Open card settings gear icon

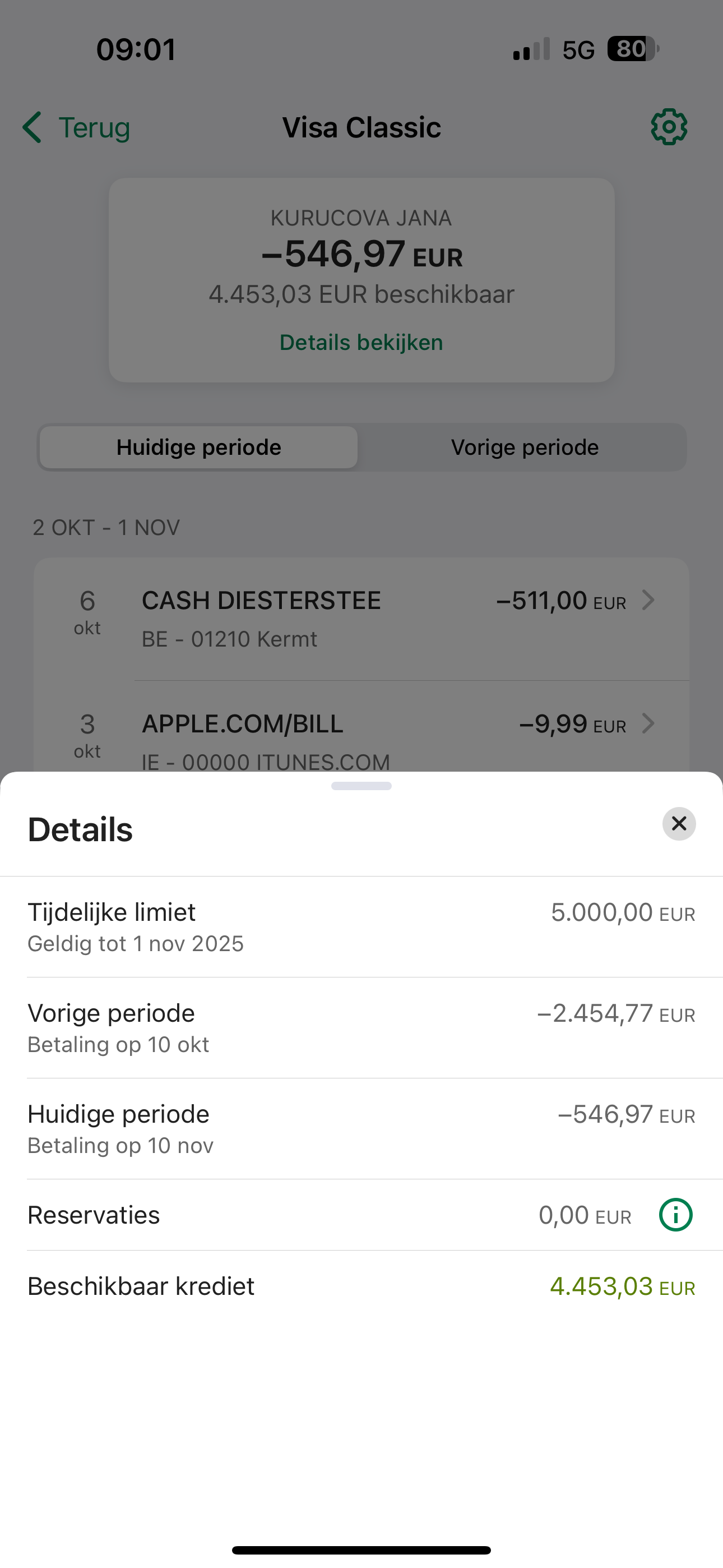[669, 127]
